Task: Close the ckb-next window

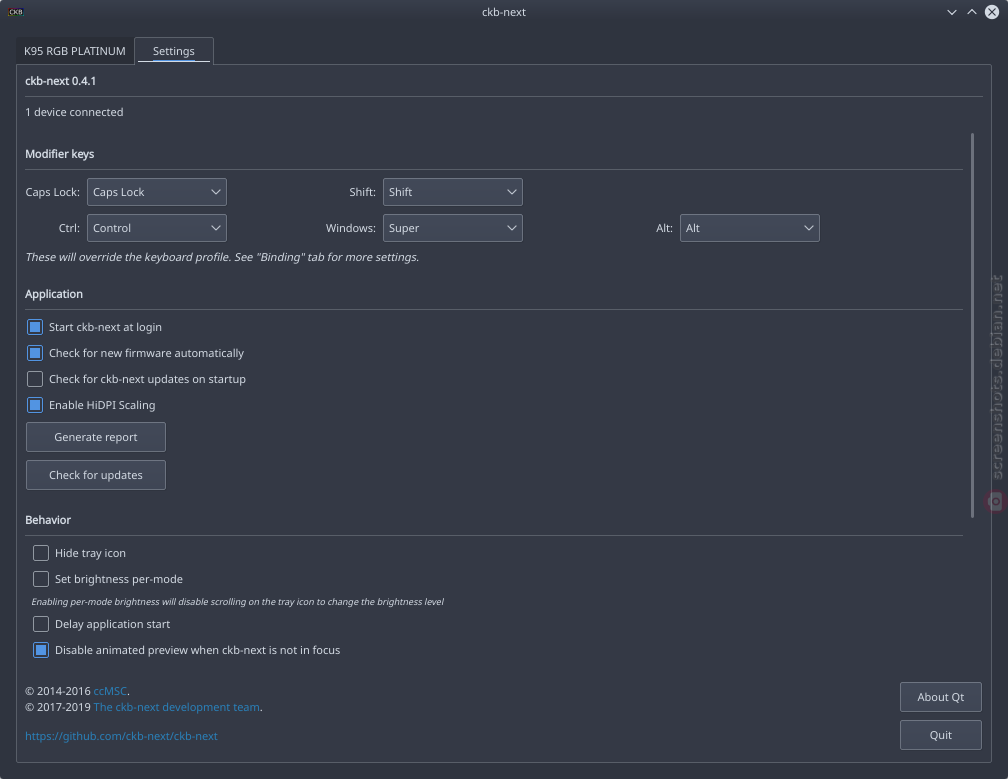Action: pyautogui.click(x=992, y=12)
